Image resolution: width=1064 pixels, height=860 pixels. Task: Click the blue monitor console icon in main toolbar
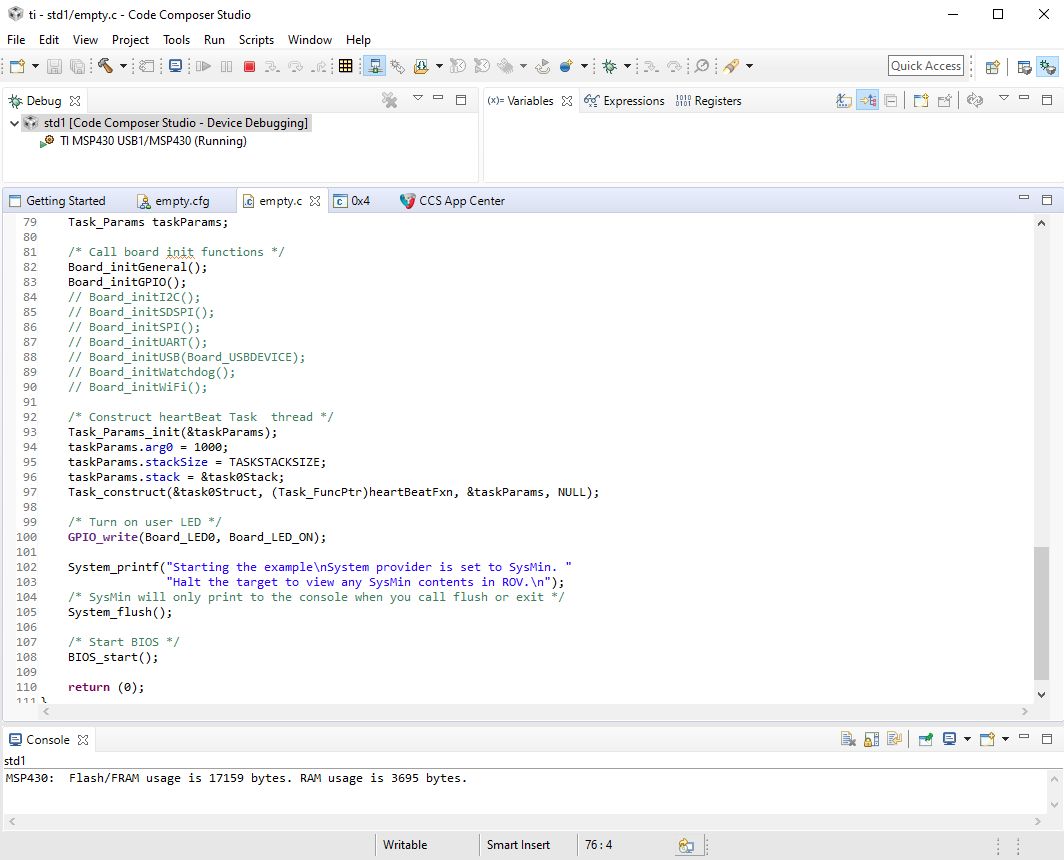pos(176,66)
